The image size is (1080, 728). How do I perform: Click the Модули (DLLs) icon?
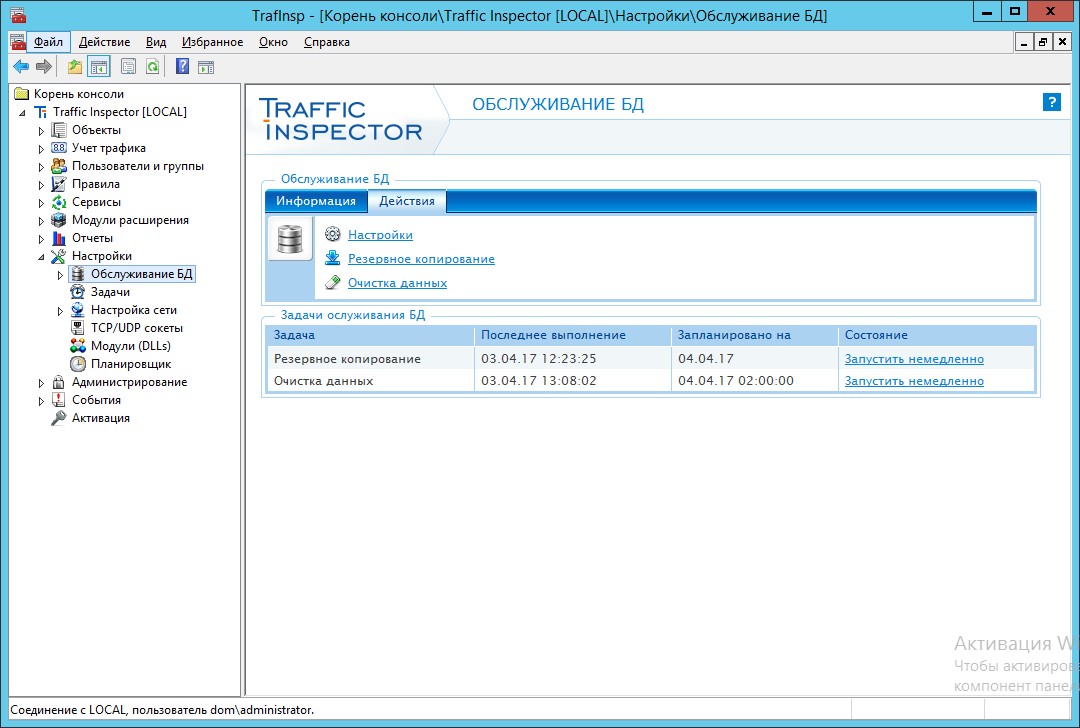[78, 346]
